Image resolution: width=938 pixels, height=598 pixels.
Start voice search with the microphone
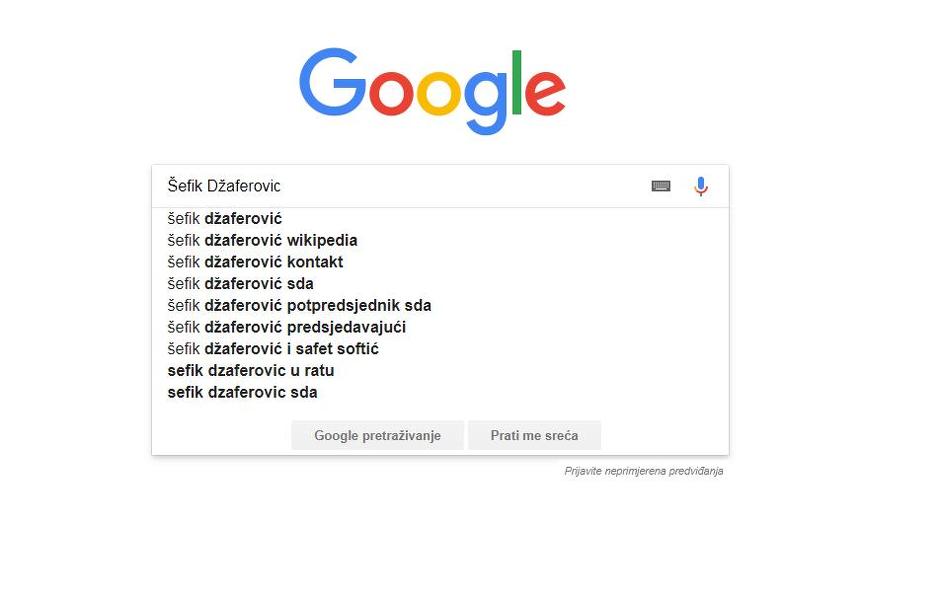[701, 186]
